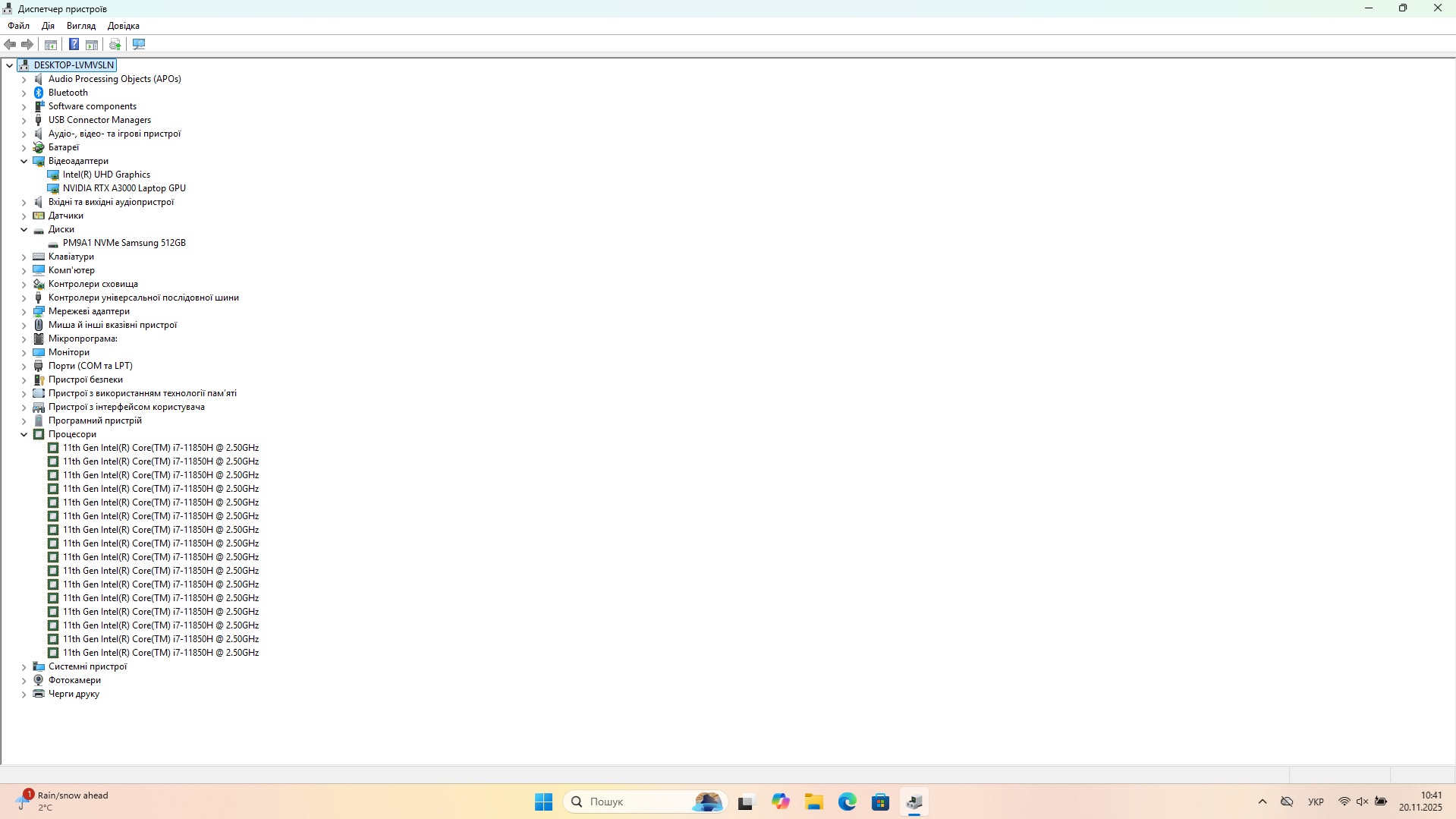The width and height of the screenshot is (1456, 819).
Task: Open the Файл menu
Action: [x=18, y=26]
